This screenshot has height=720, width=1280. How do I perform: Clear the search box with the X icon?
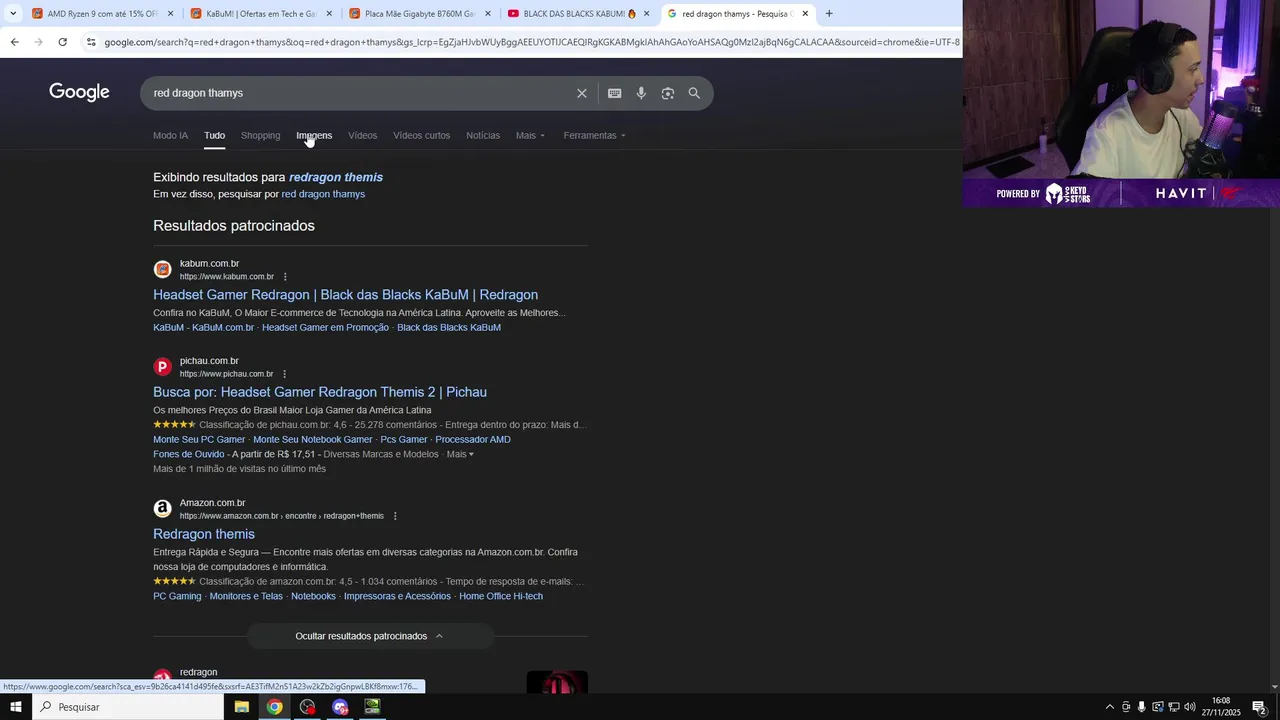tap(582, 93)
